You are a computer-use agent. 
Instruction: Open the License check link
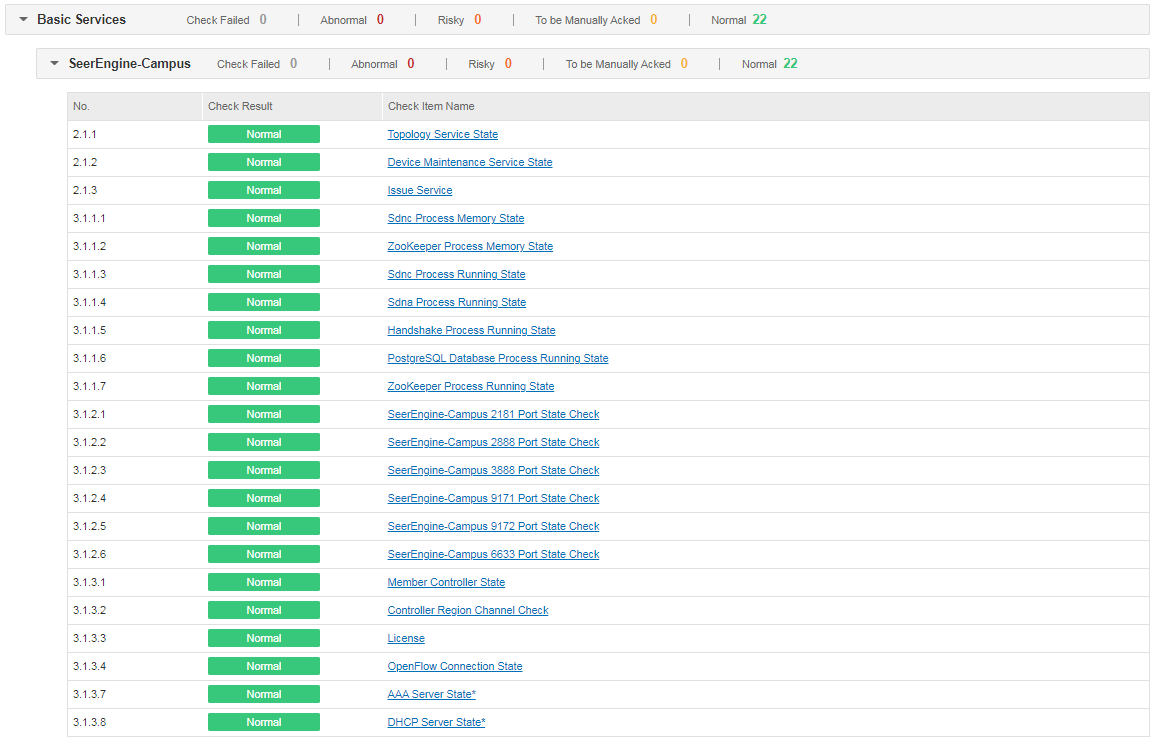pos(406,638)
